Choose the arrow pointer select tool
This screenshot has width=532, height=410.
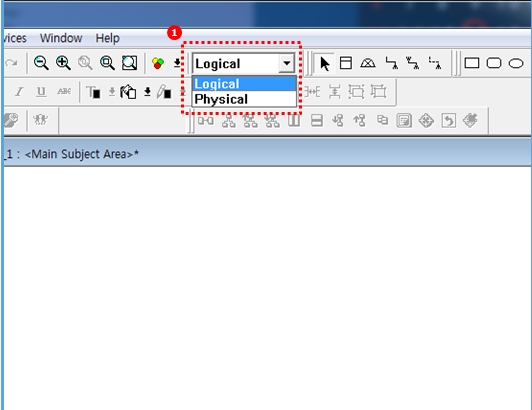tap(324, 63)
